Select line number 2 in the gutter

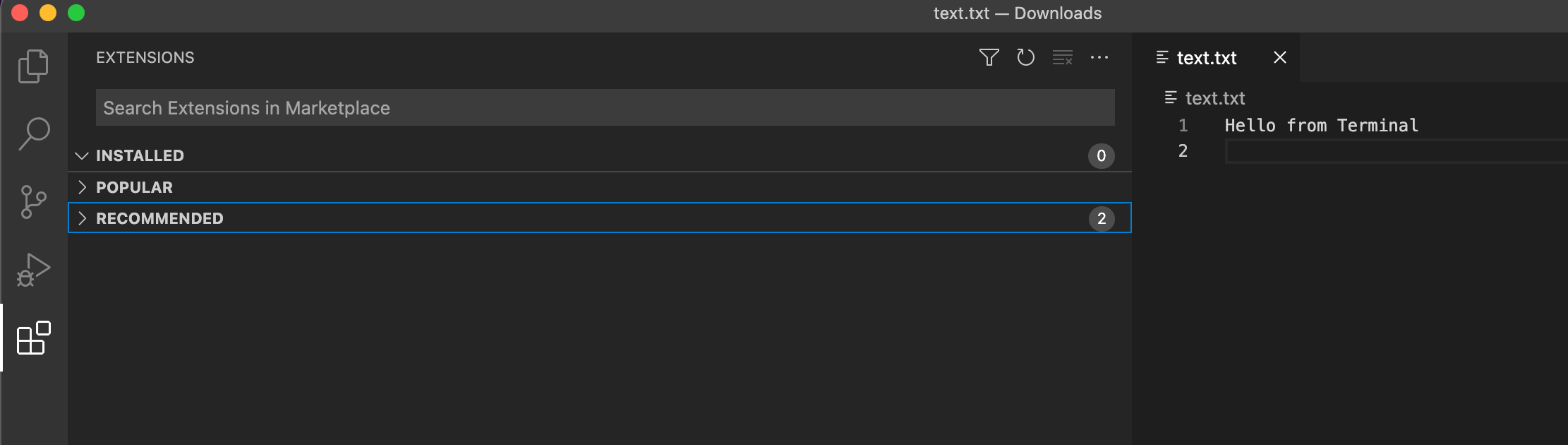[x=1183, y=150]
